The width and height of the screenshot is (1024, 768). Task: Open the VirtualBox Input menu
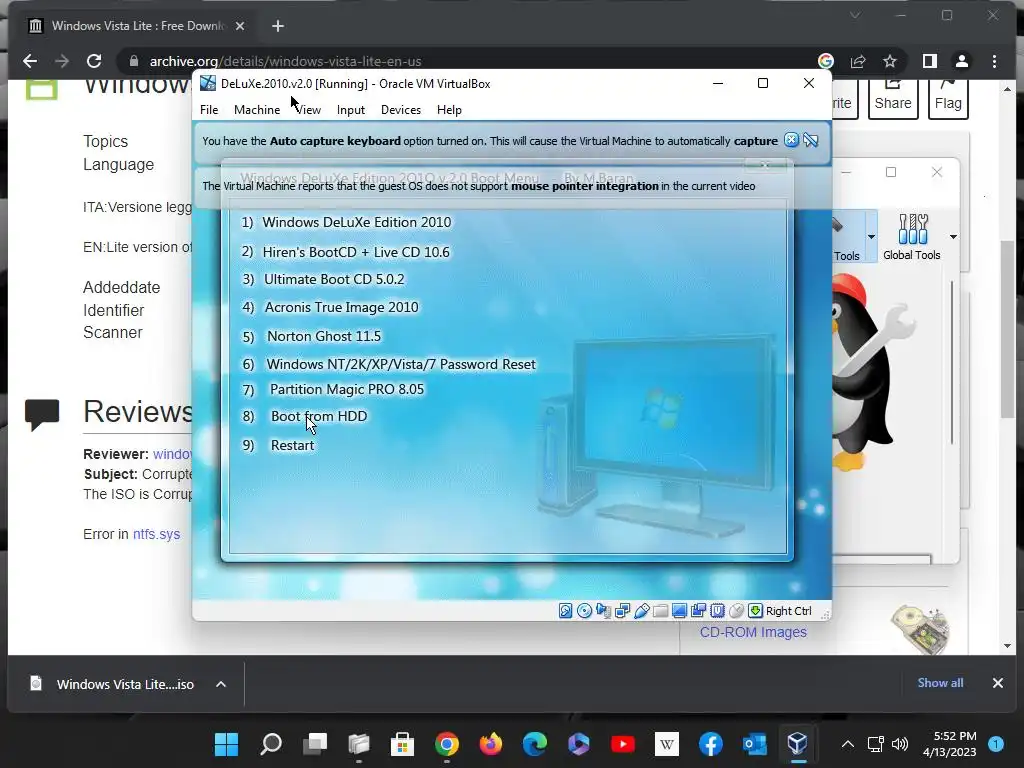351,110
